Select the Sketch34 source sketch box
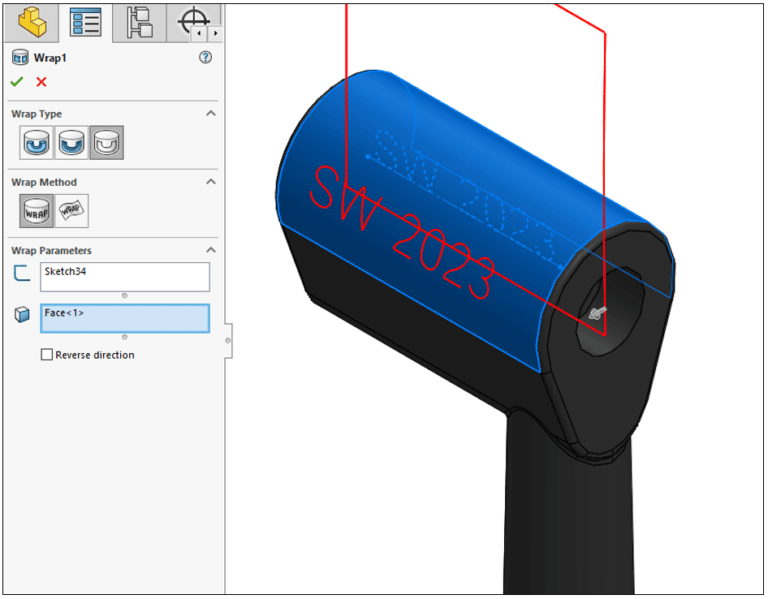The width and height of the screenshot is (768, 599). tap(125, 277)
